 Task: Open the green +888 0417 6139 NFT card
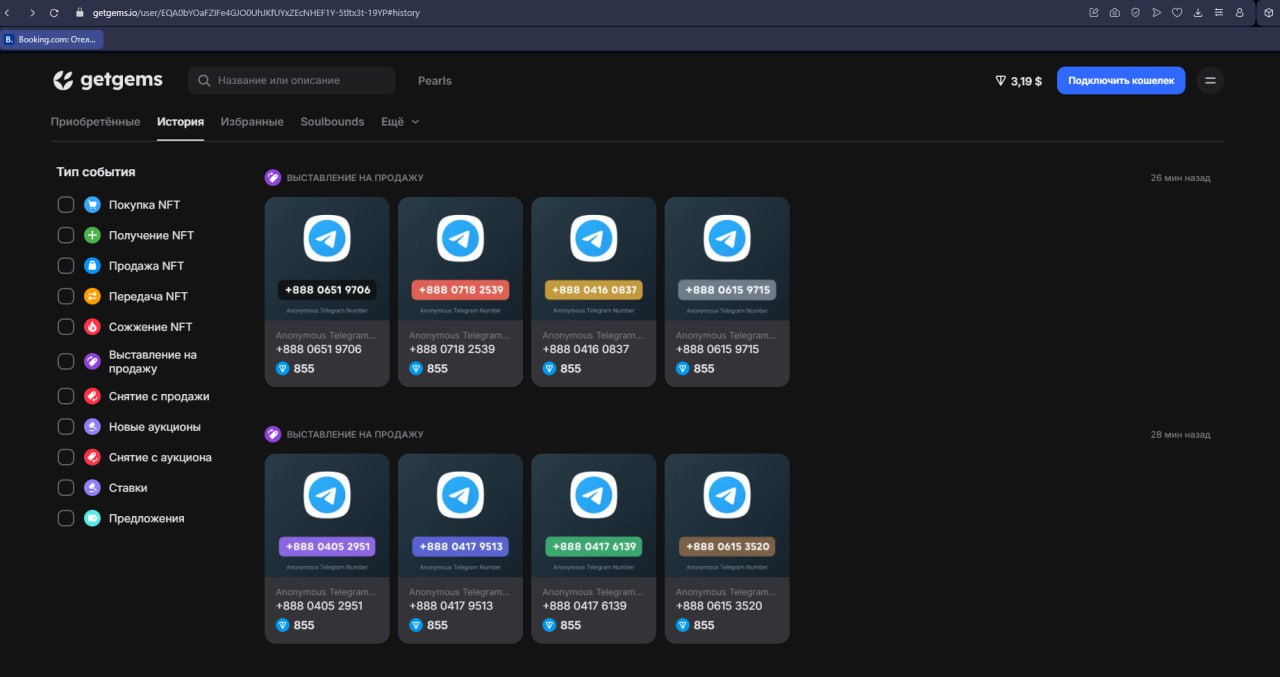point(594,548)
